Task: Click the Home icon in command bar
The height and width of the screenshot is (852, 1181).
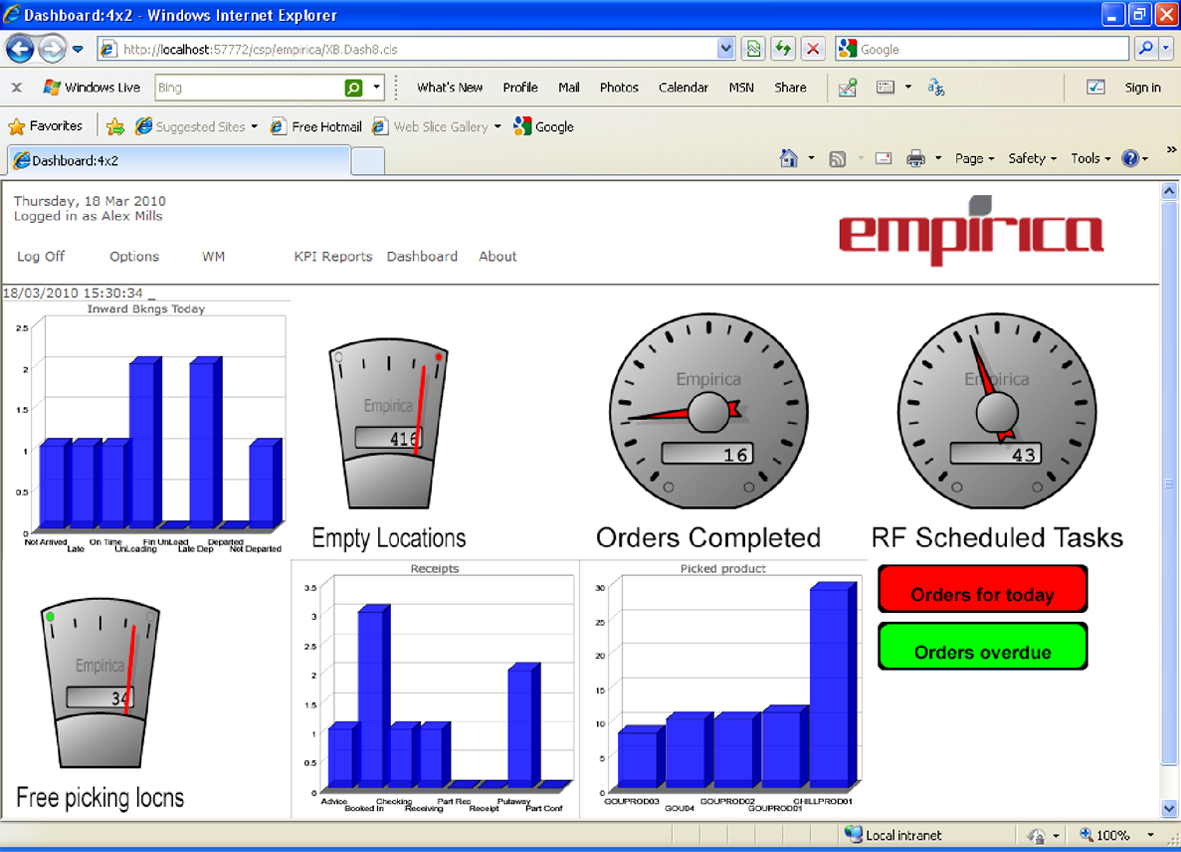Action: point(789,158)
